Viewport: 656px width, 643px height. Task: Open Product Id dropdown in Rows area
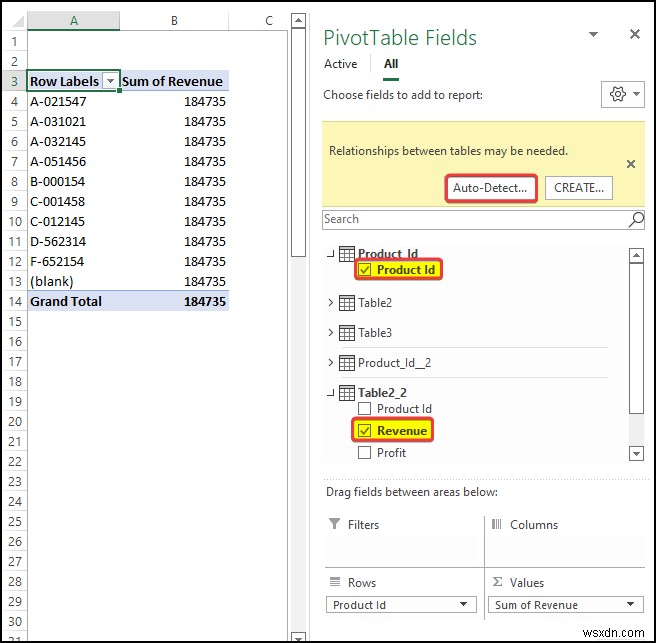click(x=463, y=604)
